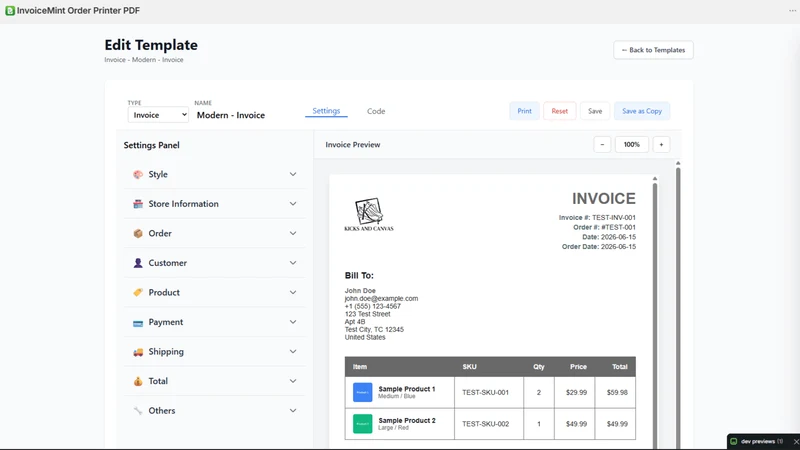
Task: Expand the Product section chevron
Action: 293,293
